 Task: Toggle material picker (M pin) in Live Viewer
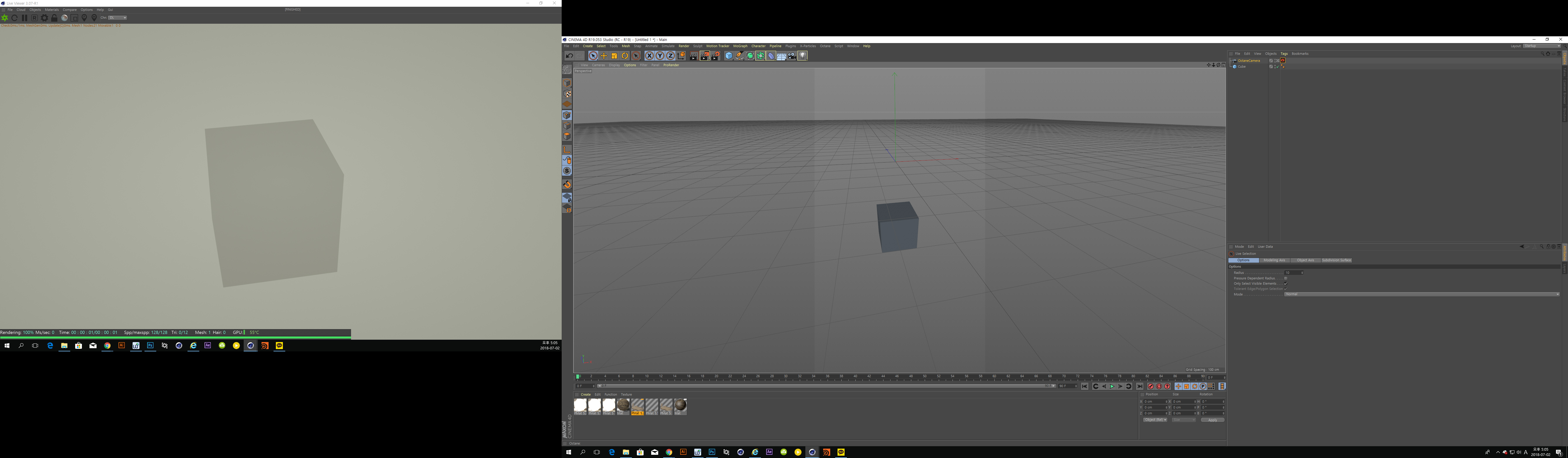[94, 18]
